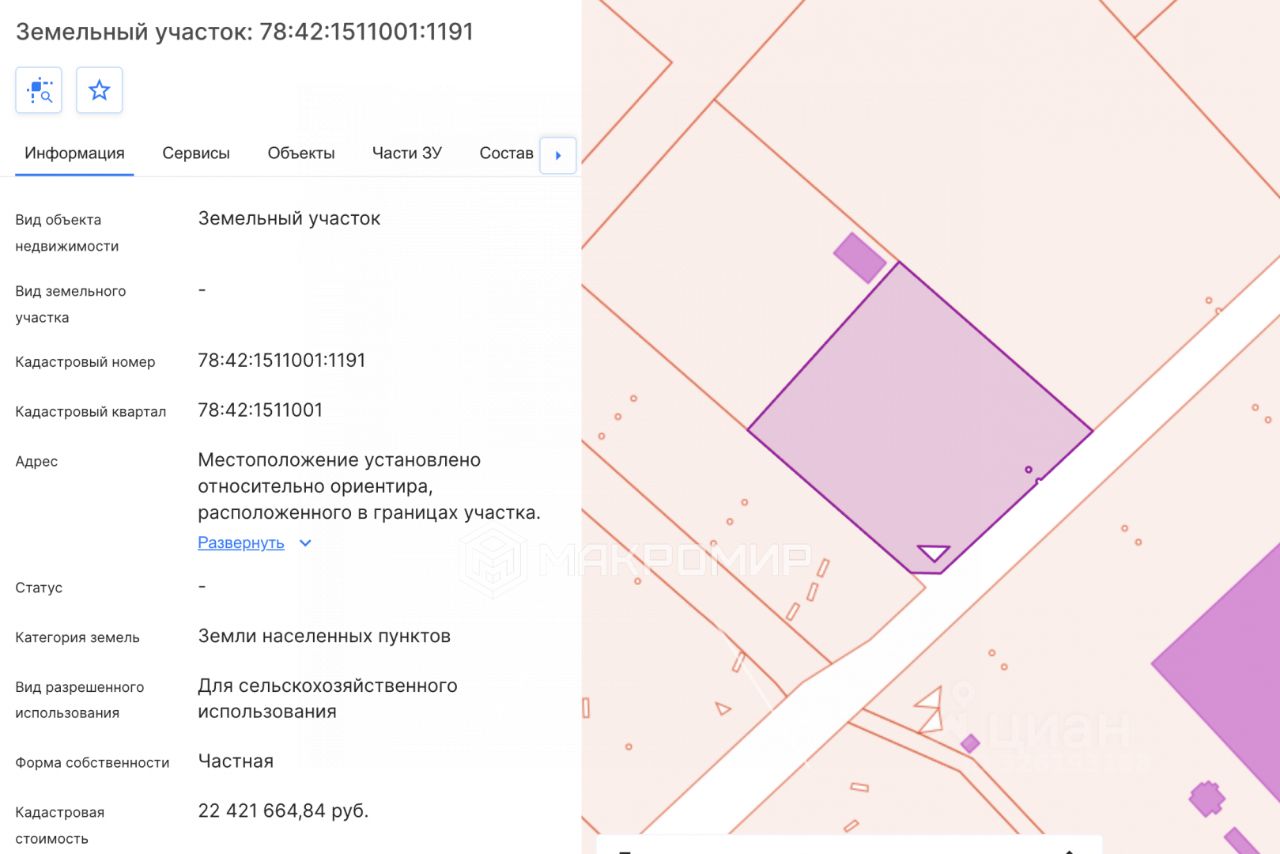Select the Состав tab
This screenshot has width=1280, height=854.
tap(507, 153)
